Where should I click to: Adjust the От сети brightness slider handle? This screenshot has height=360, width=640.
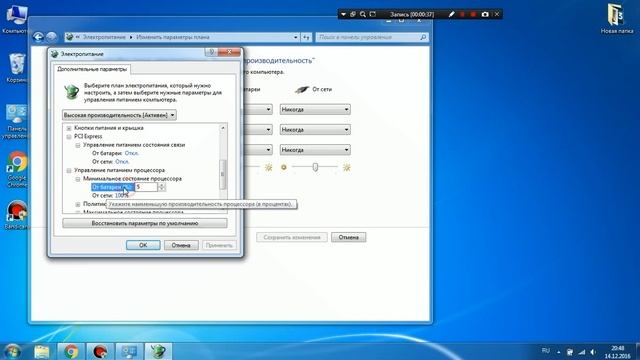(315, 167)
